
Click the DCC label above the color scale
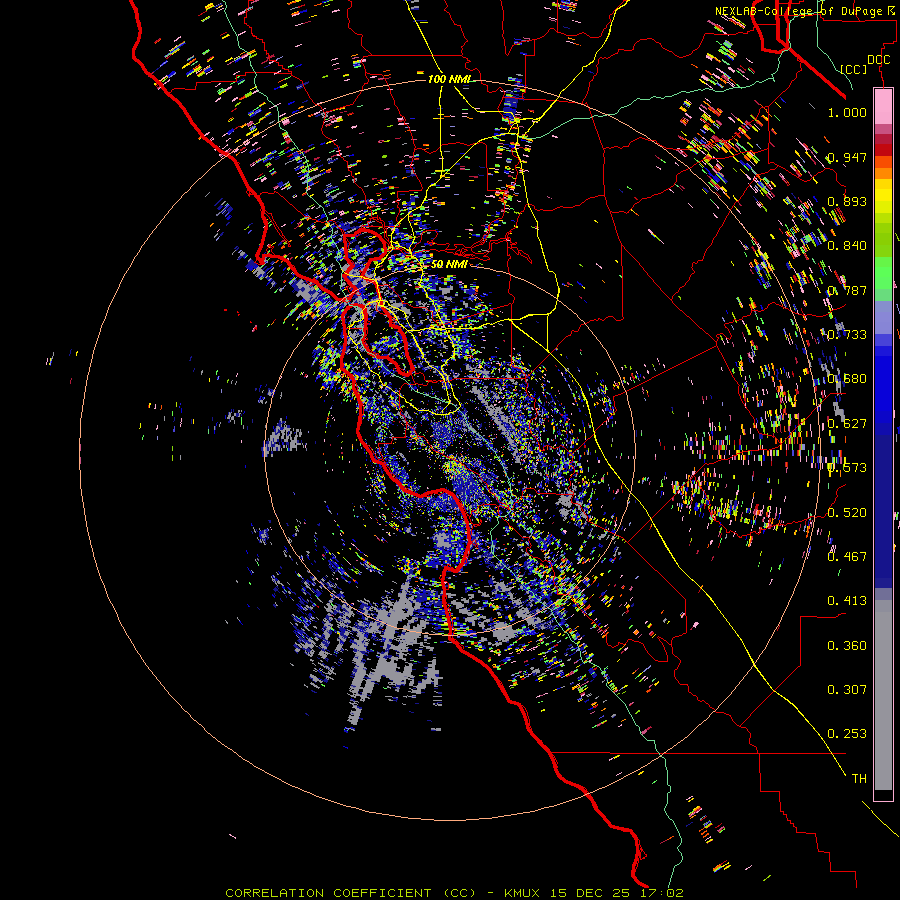(x=878, y=60)
